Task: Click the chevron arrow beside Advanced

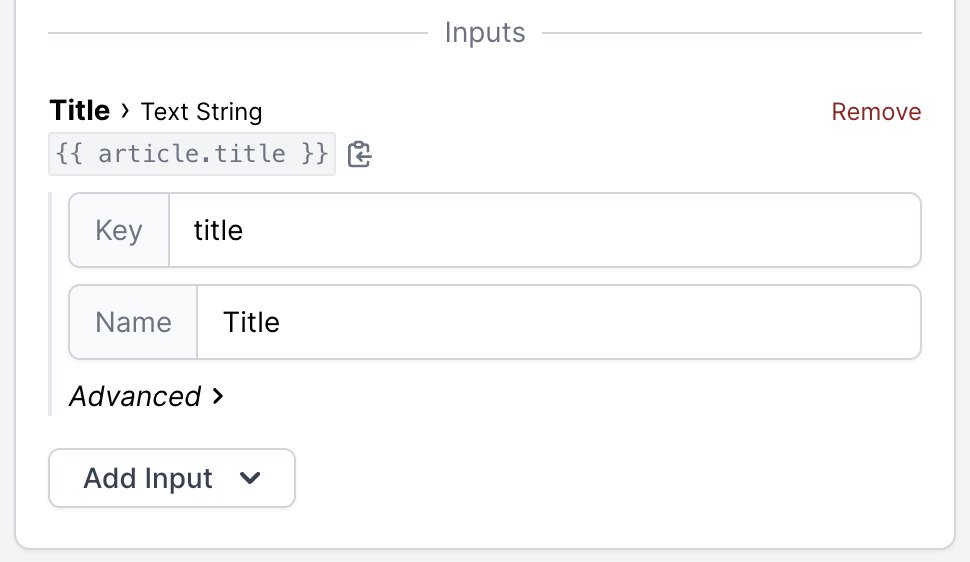Action: [x=217, y=396]
